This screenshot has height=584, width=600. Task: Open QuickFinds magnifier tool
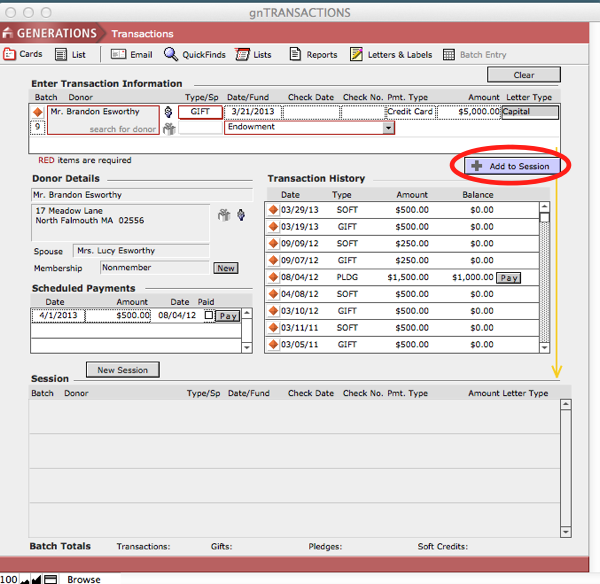171,54
